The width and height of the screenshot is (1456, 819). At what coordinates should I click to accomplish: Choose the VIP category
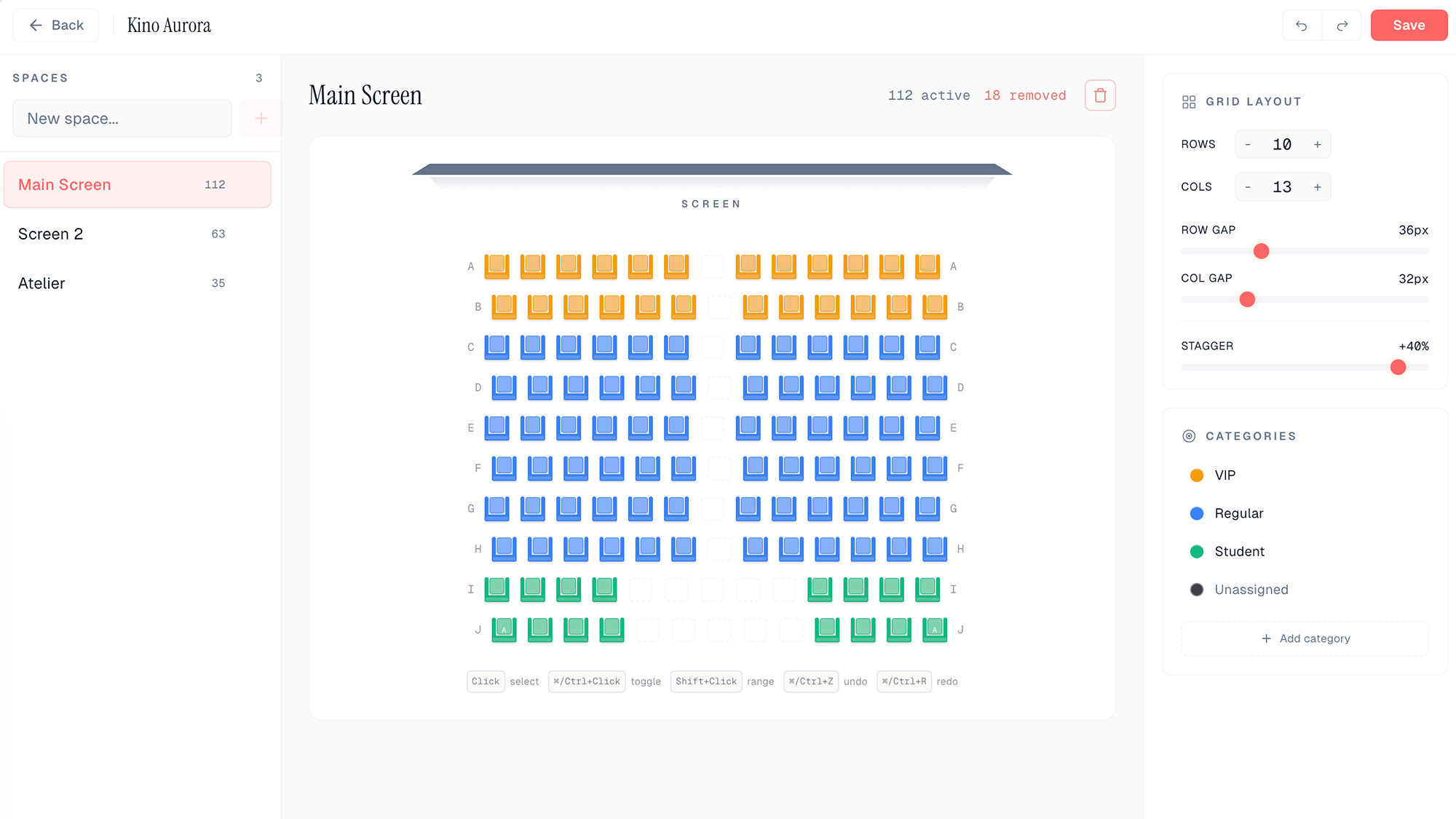pyautogui.click(x=1224, y=475)
